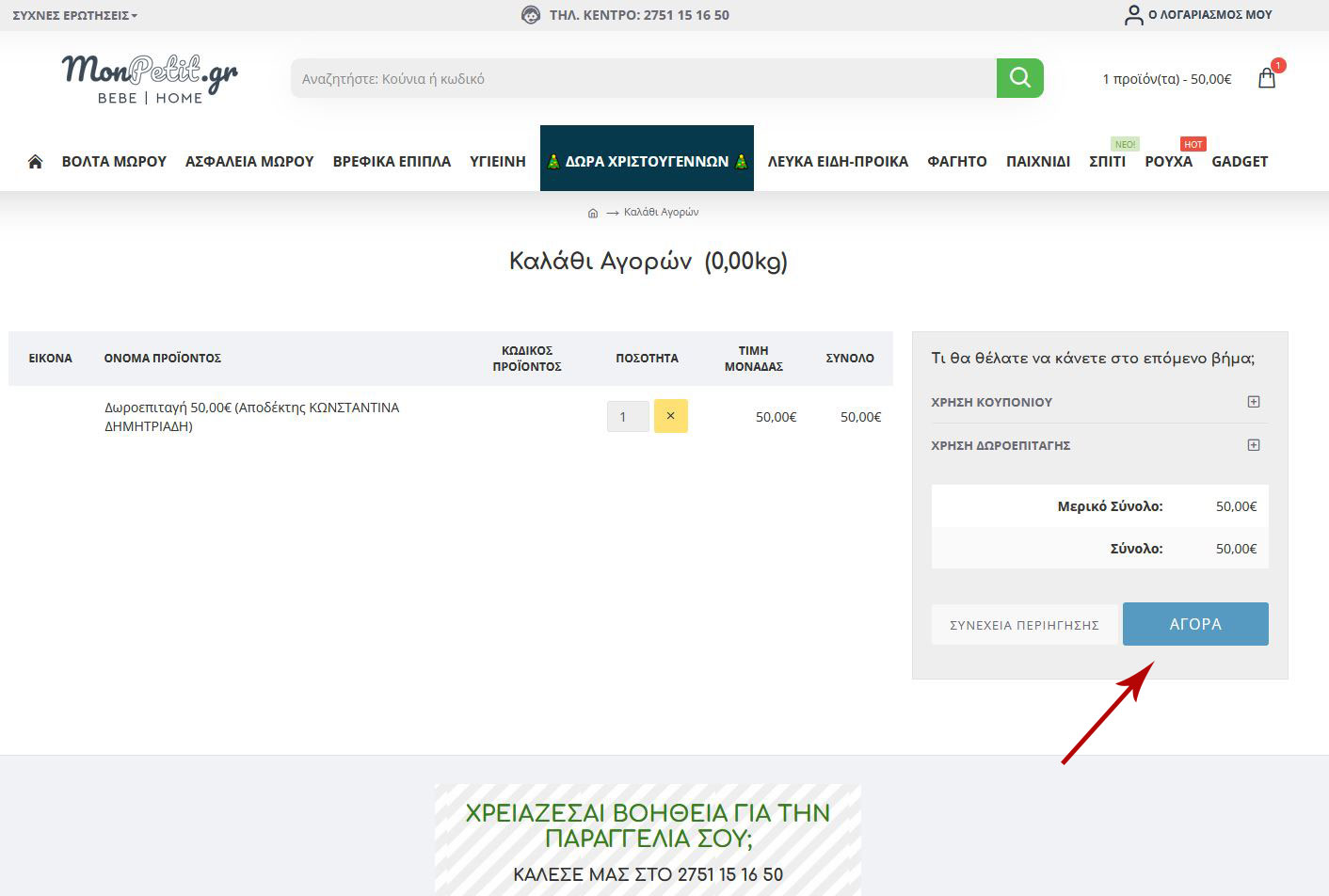
Task: Open the user account icon
Action: [1133, 15]
